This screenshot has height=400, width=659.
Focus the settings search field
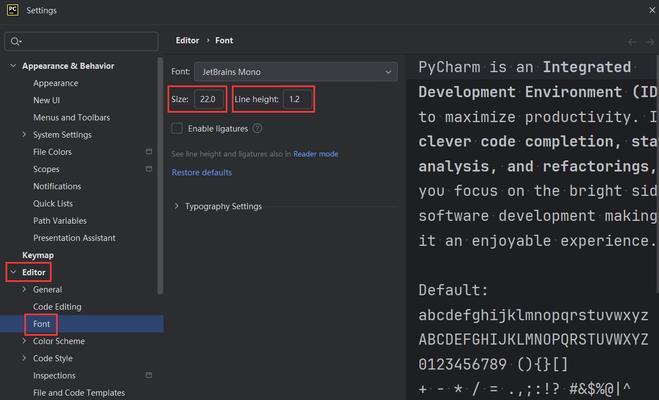point(82,41)
